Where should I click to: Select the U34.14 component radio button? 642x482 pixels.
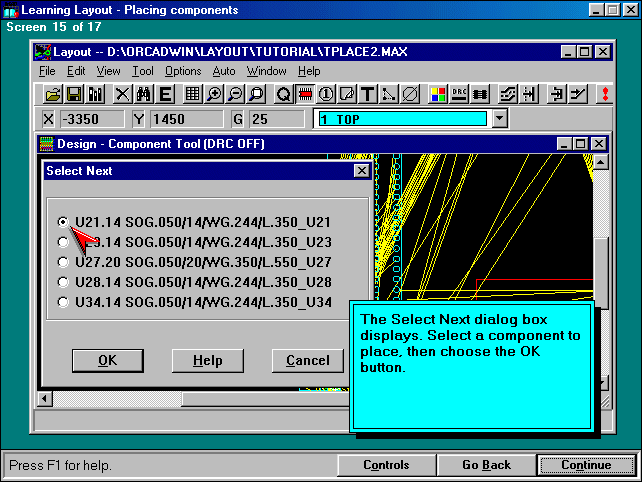point(64,302)
